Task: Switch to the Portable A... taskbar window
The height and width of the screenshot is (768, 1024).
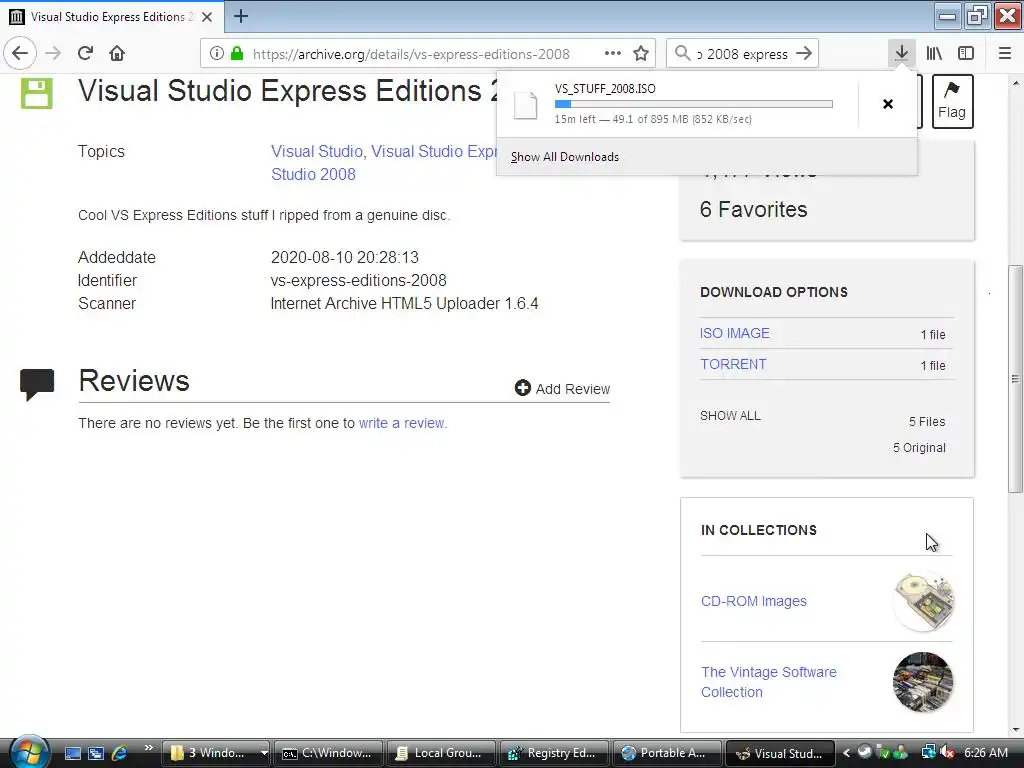Action: click(667, 753)
